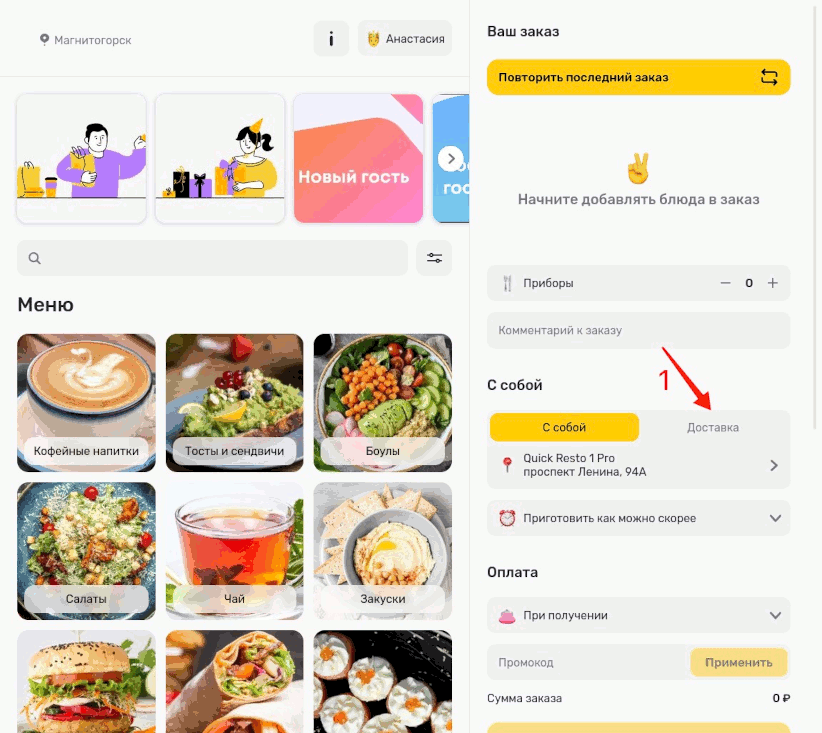Advance the banner carousel with the right arrow
822x733 pixels.
click(x=450, y=158)
